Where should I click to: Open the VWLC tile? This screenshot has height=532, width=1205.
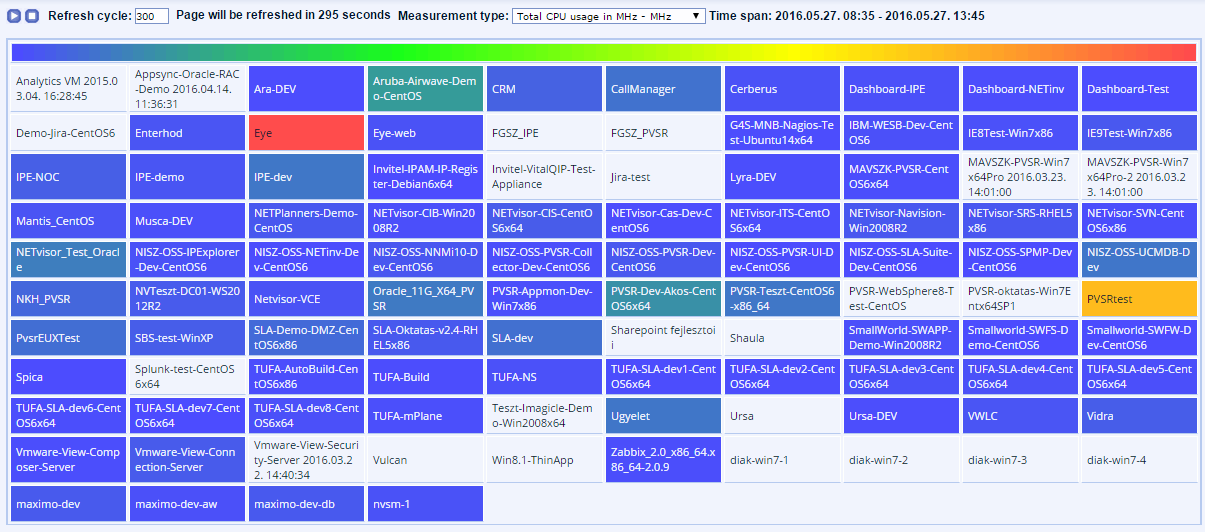coord(1019,416)
